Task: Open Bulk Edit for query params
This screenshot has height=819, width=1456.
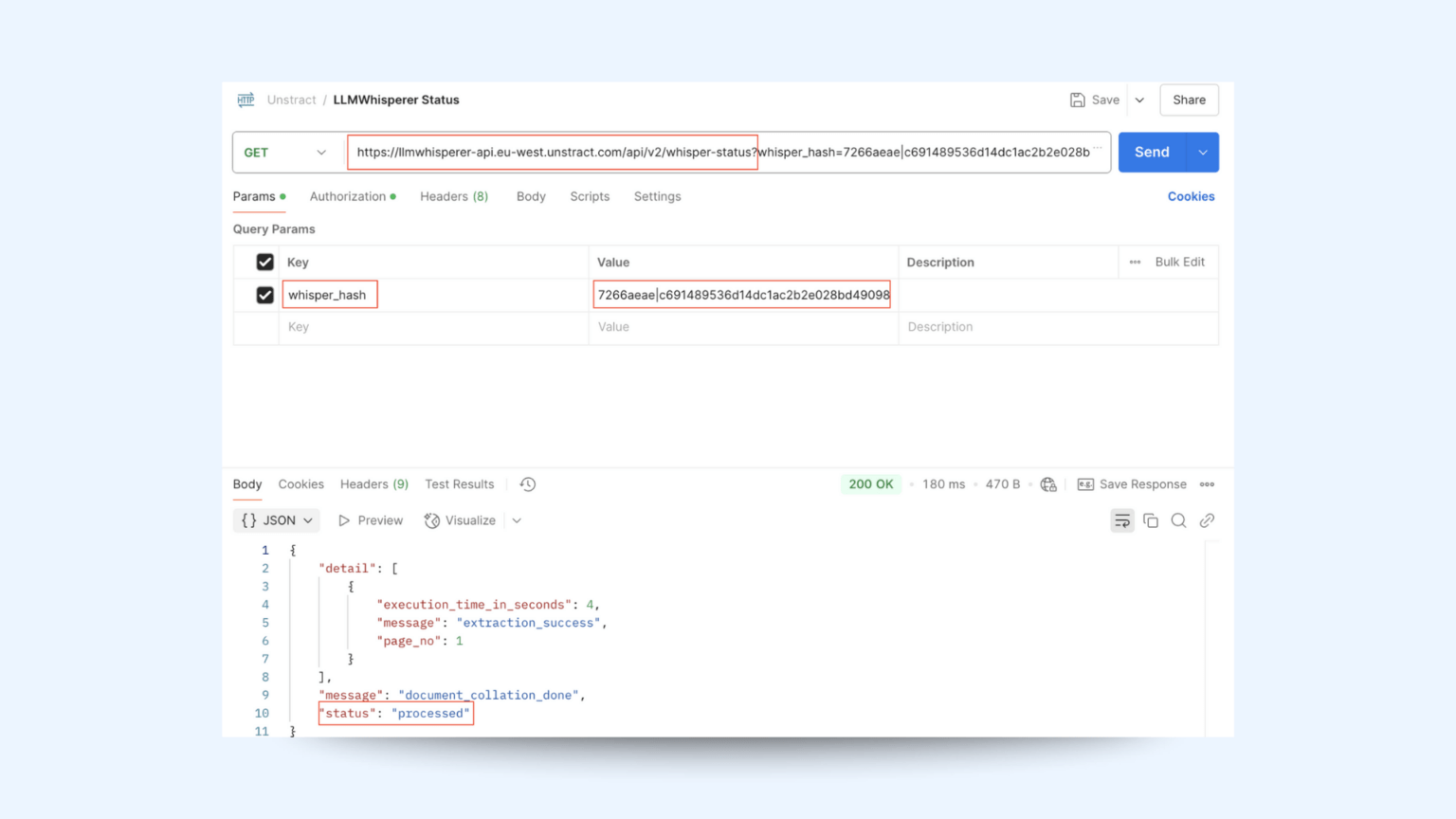Action: point(1179,262)
